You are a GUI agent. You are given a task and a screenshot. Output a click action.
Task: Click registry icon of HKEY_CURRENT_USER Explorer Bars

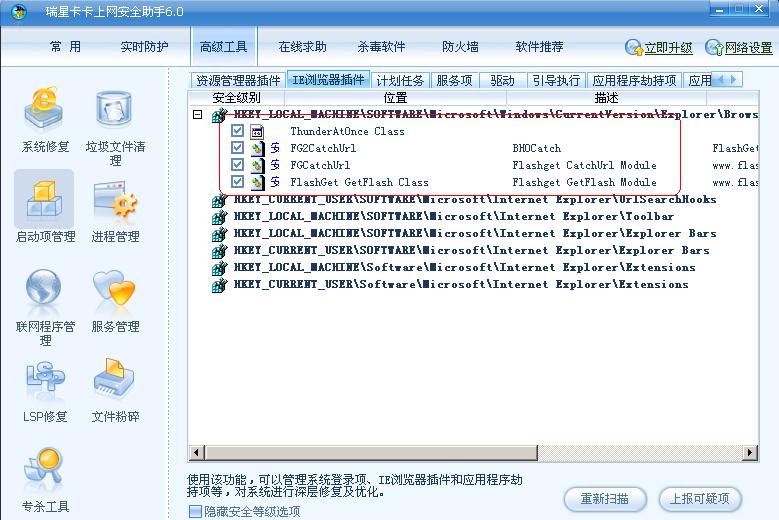tap(219, 251)
